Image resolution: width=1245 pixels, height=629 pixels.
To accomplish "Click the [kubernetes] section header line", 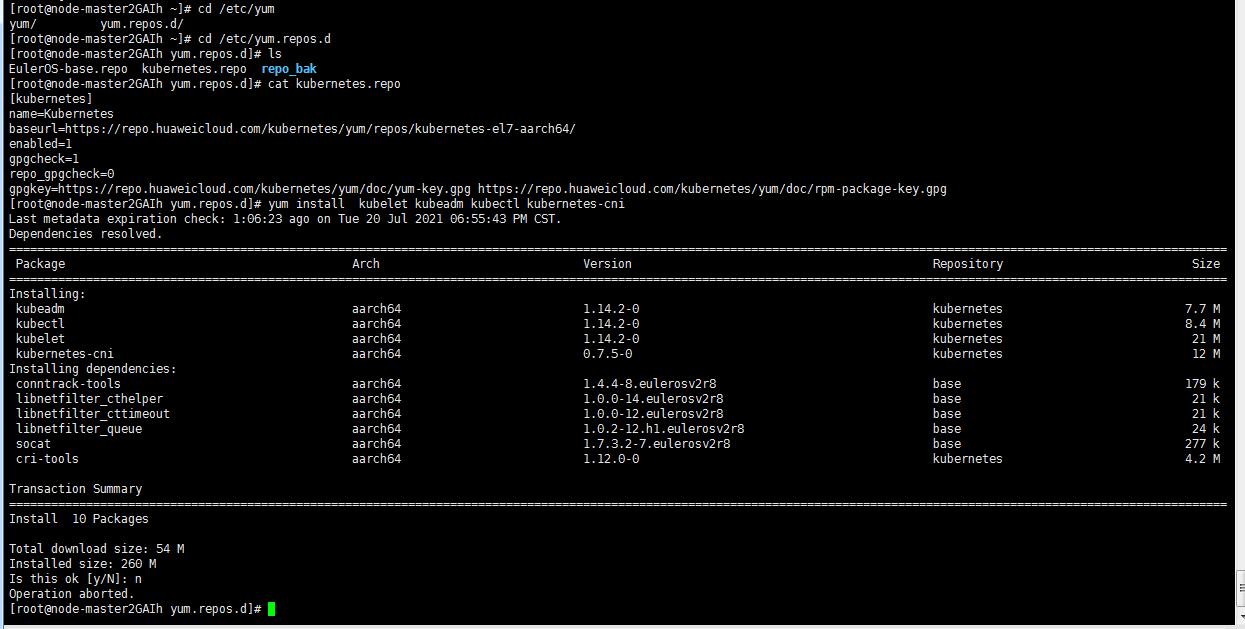I will click(x=51, y=99).
